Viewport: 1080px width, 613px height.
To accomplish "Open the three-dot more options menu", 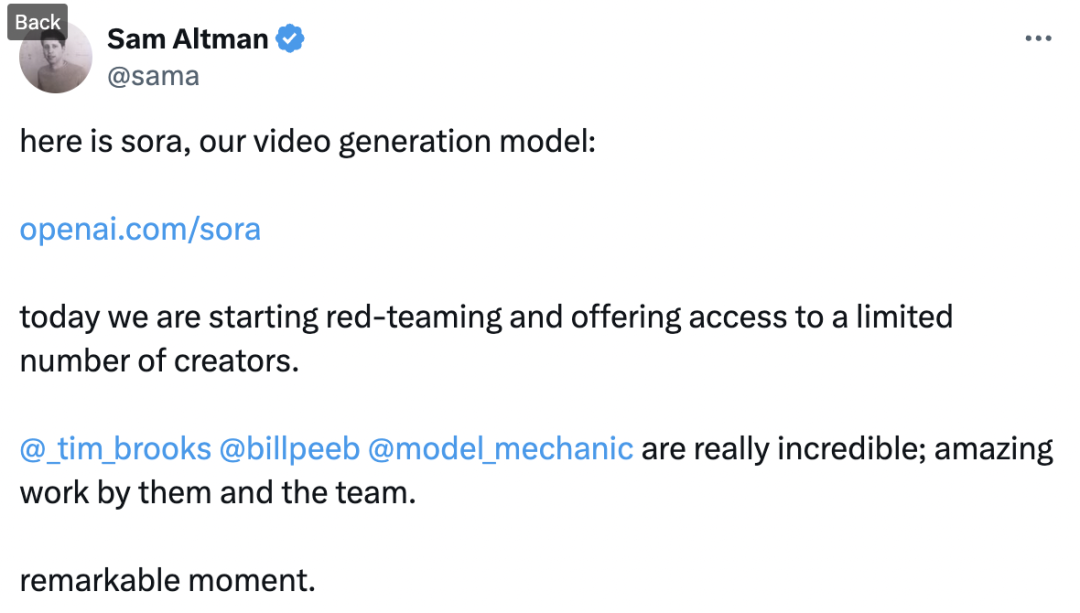I will point(1039,39).
